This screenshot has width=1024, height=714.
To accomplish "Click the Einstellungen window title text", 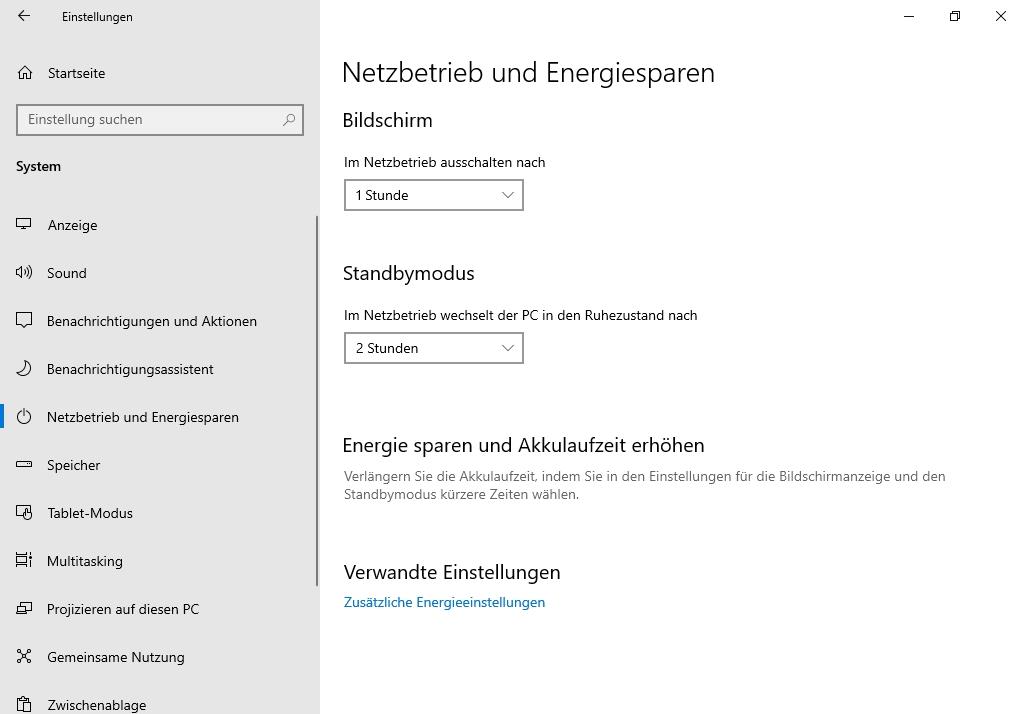I will click(x=97, y=17).
